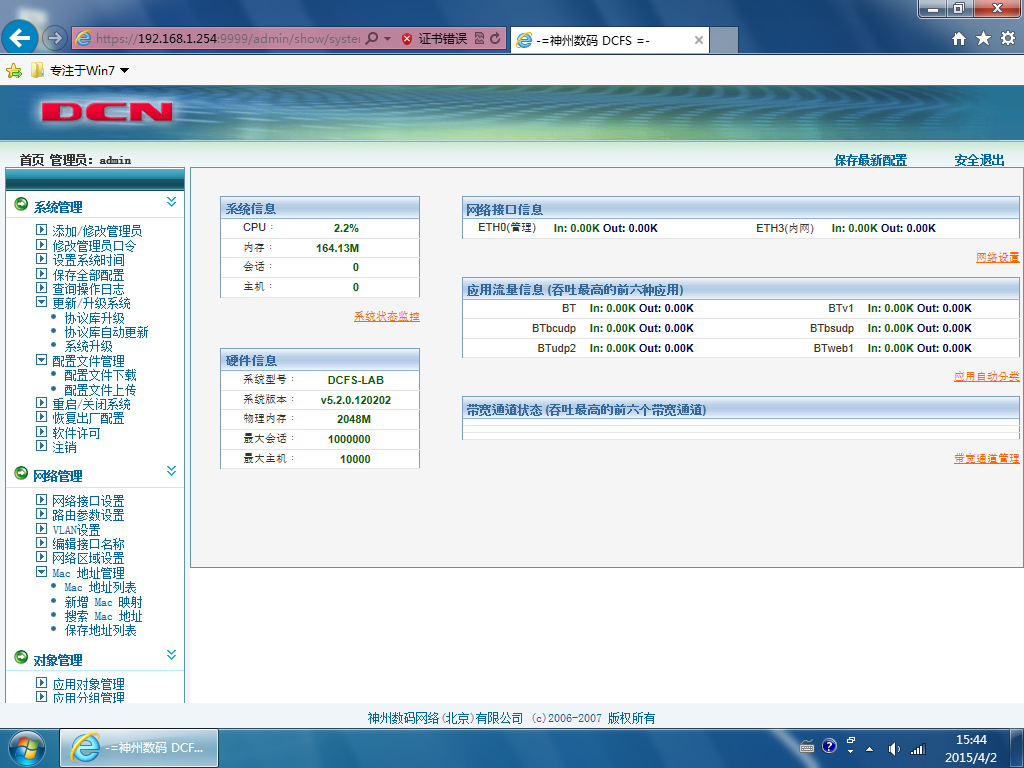
Task: Open the browser Home icon
Action: (x=959, y=39)
